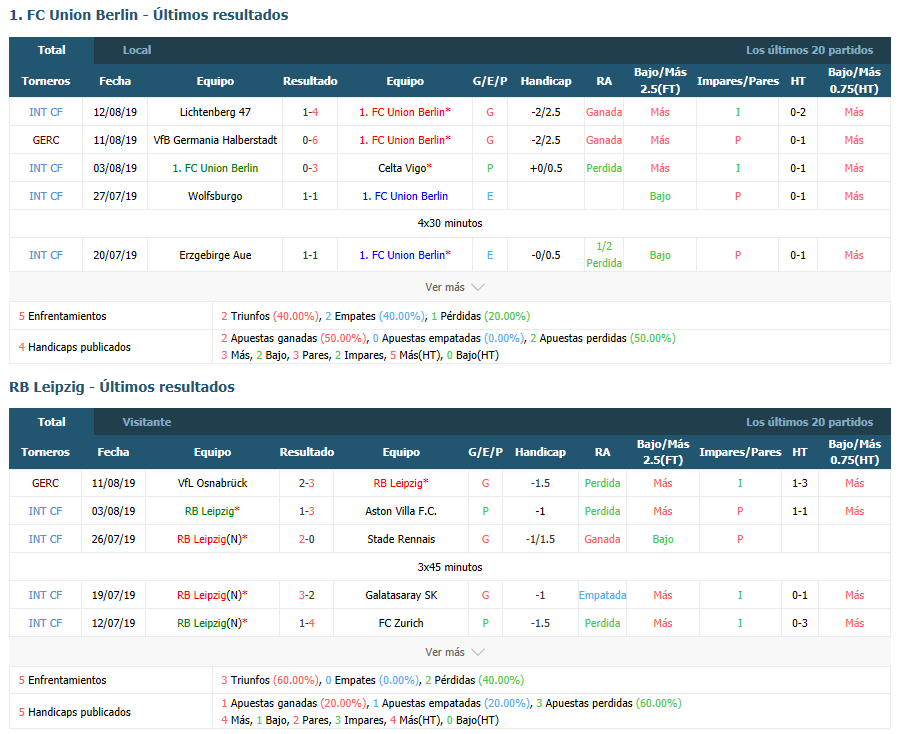Click the -0/0.5 handicap in Erzgebirge Aue row
This screenshot has height=734, width=901.
pyautogui.click(x=546, y=255)
